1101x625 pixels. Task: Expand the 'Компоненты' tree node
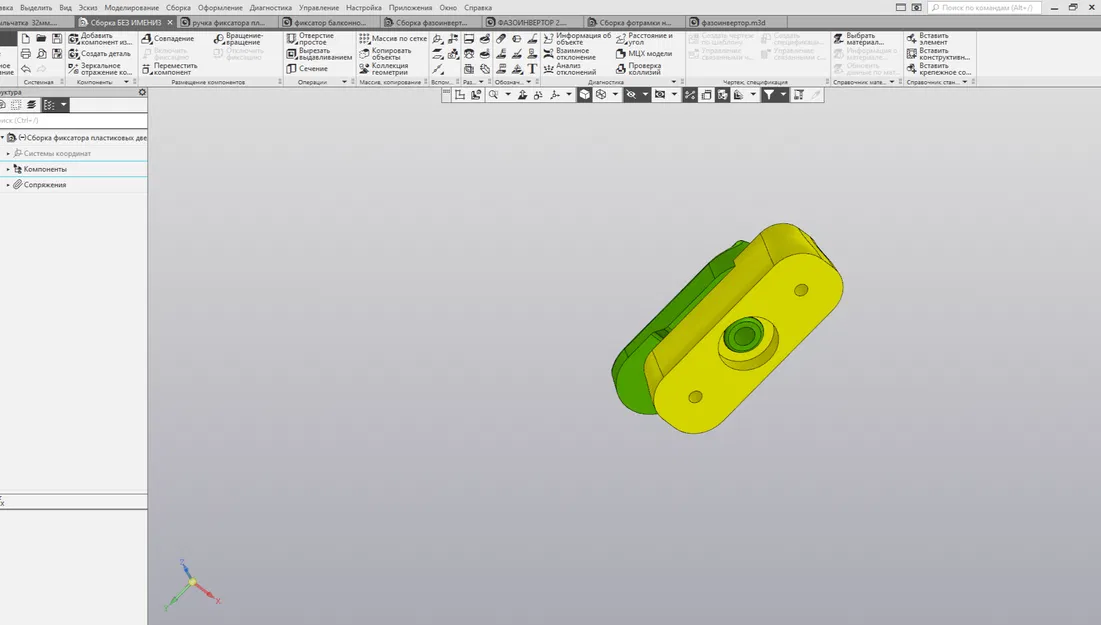point(8,169)
